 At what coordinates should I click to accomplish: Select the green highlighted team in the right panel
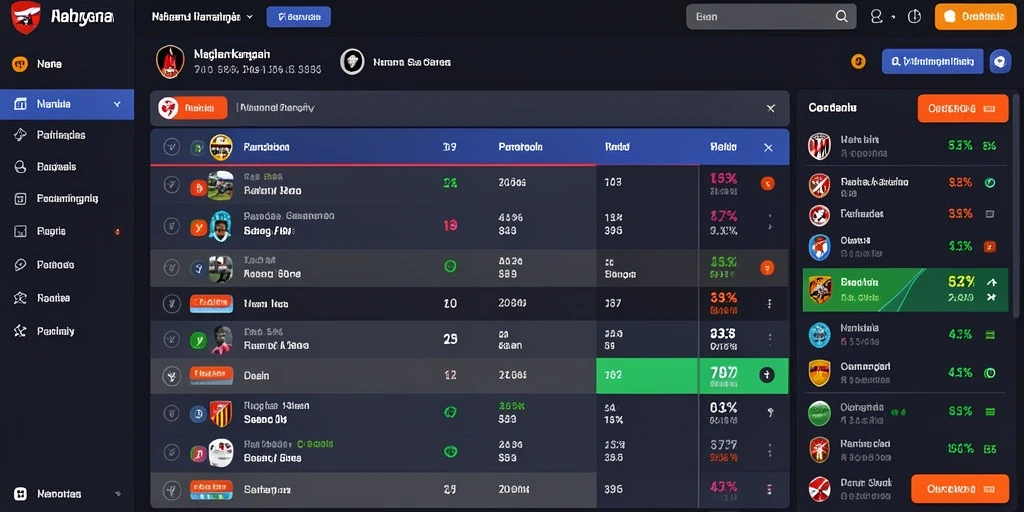tap(905, 289)
